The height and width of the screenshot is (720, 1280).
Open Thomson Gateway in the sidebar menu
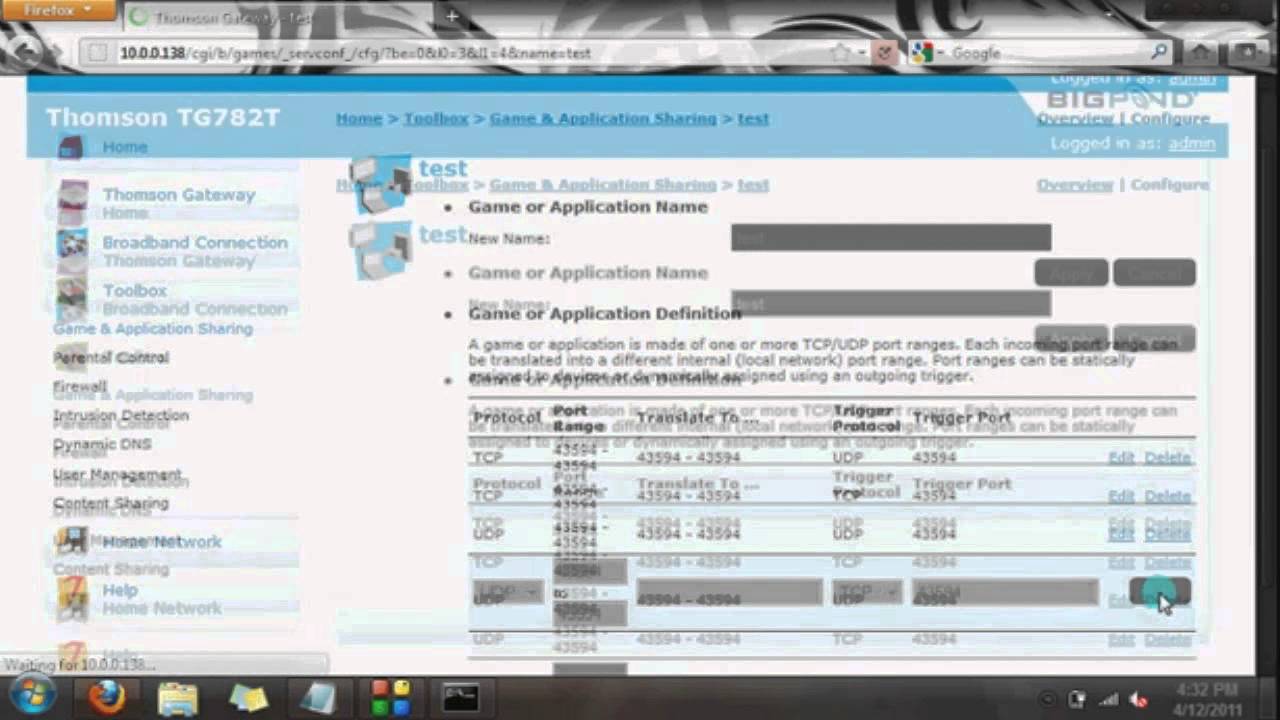(x=179, y=195)
